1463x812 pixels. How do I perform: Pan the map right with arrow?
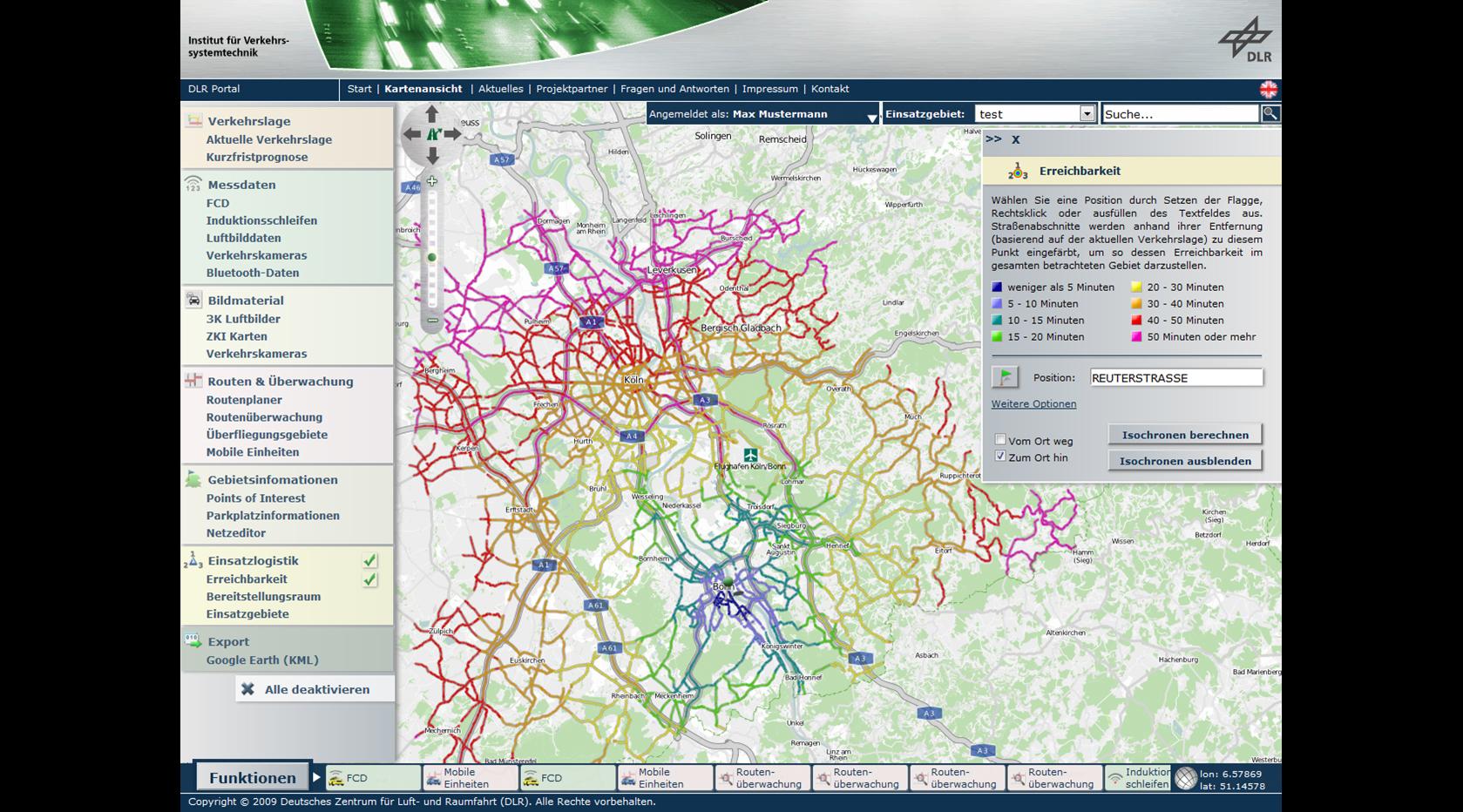coord(453,134)
